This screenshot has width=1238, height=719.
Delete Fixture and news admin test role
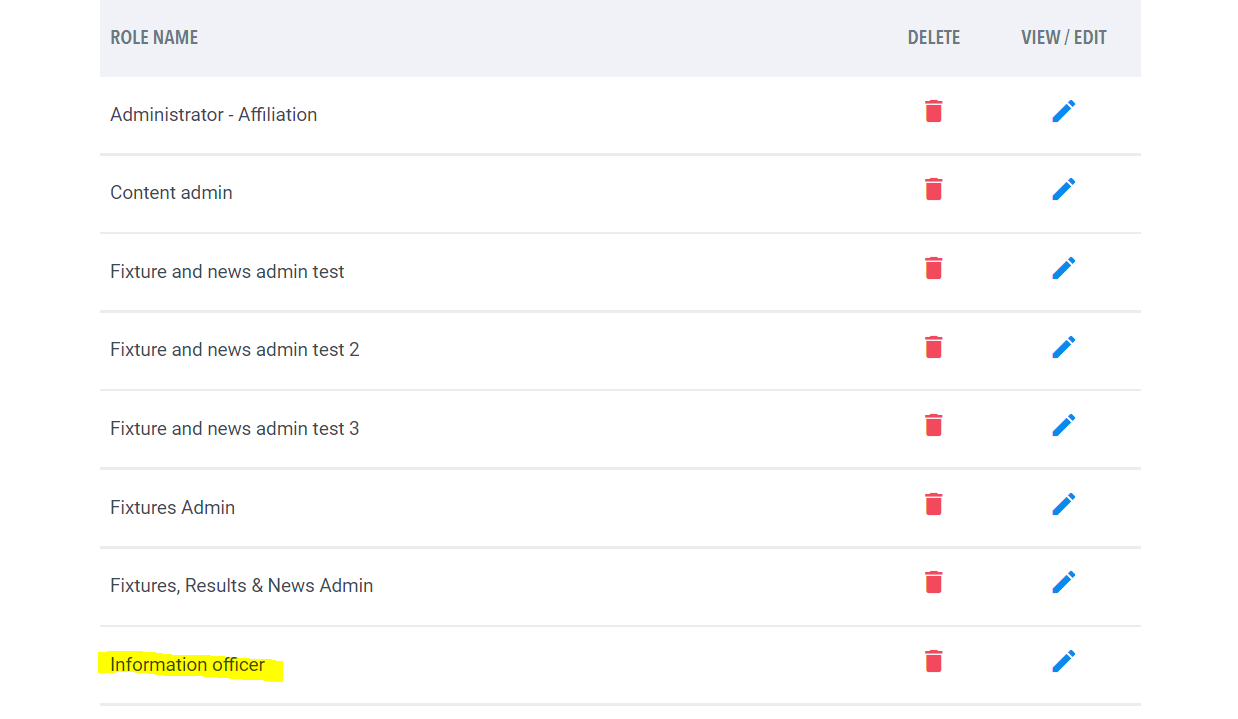coord(934,268)
